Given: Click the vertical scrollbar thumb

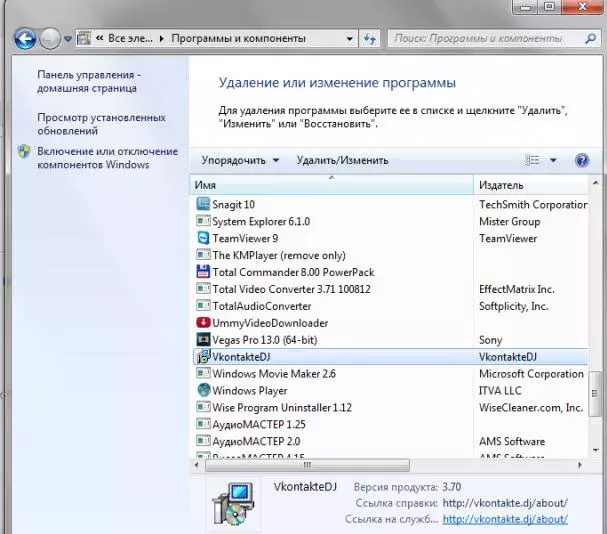Looking at the screenshot, I should (x=595, y=393).
